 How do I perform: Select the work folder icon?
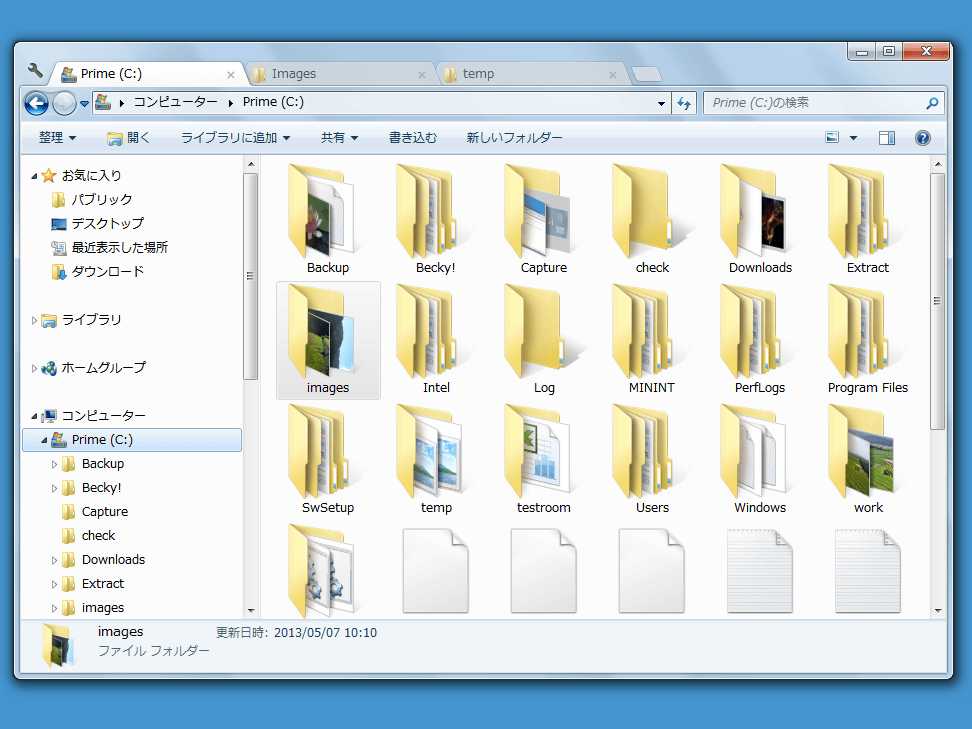(862, 451)
